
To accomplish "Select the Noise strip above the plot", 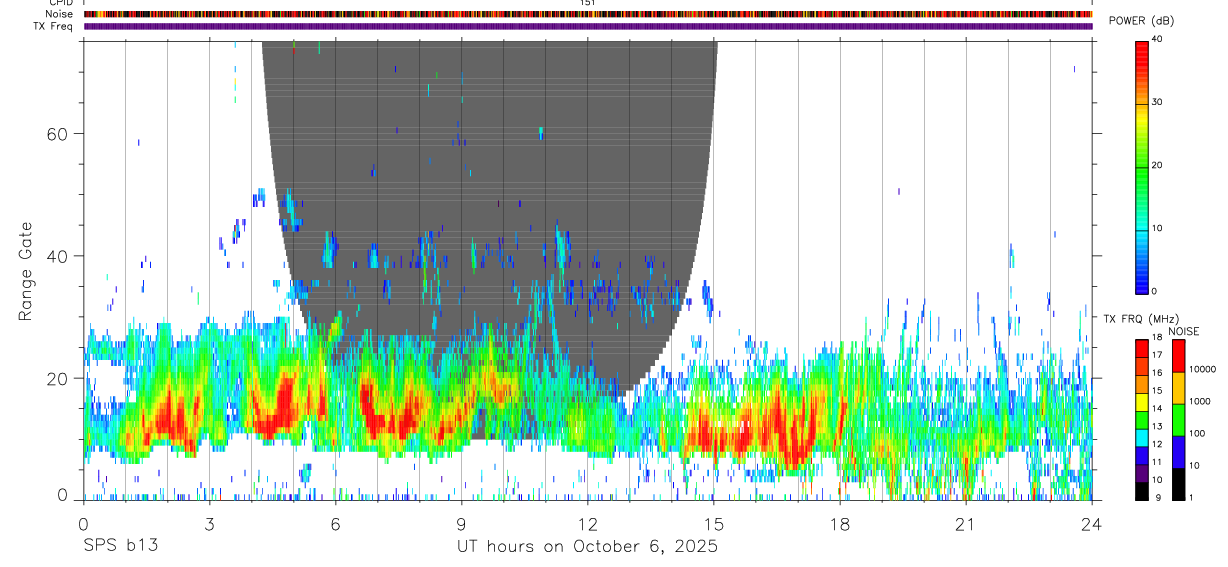I will [x=588, y=14].
